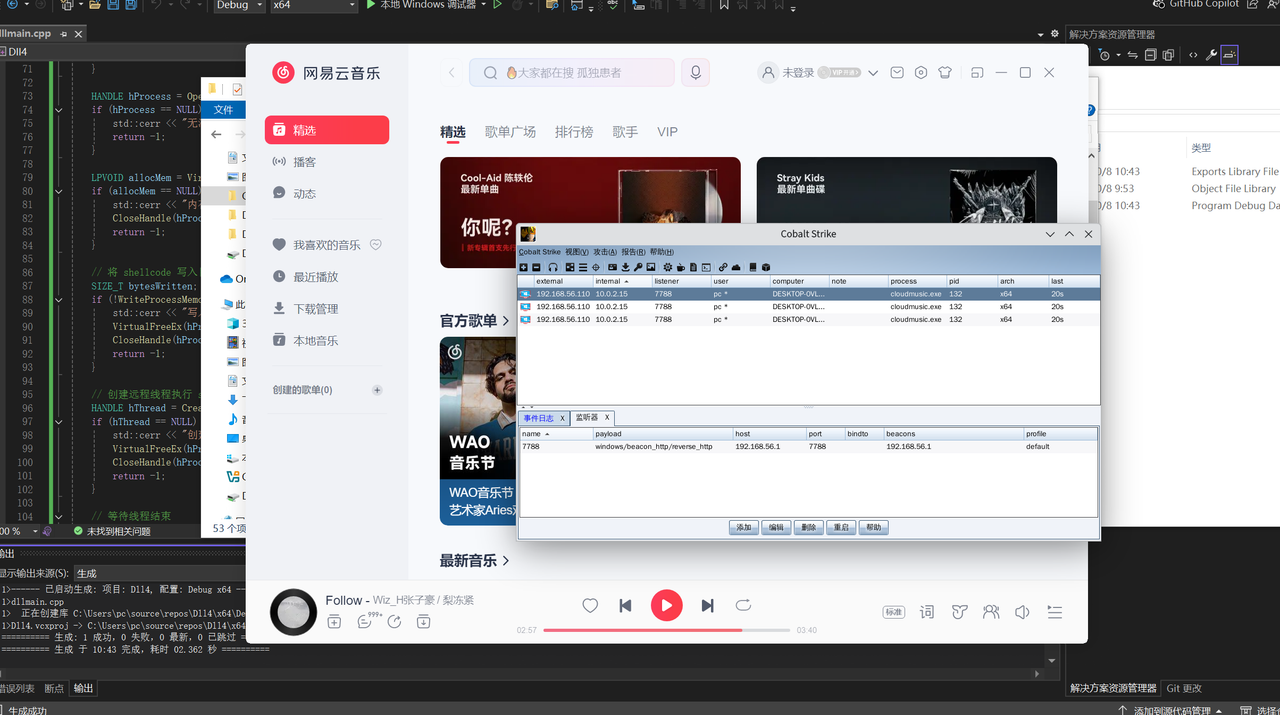This screenshot has width=1280, height=715.
Task: Add new playlist via plus next to 创建的歌单
Action: coord(377,390)
